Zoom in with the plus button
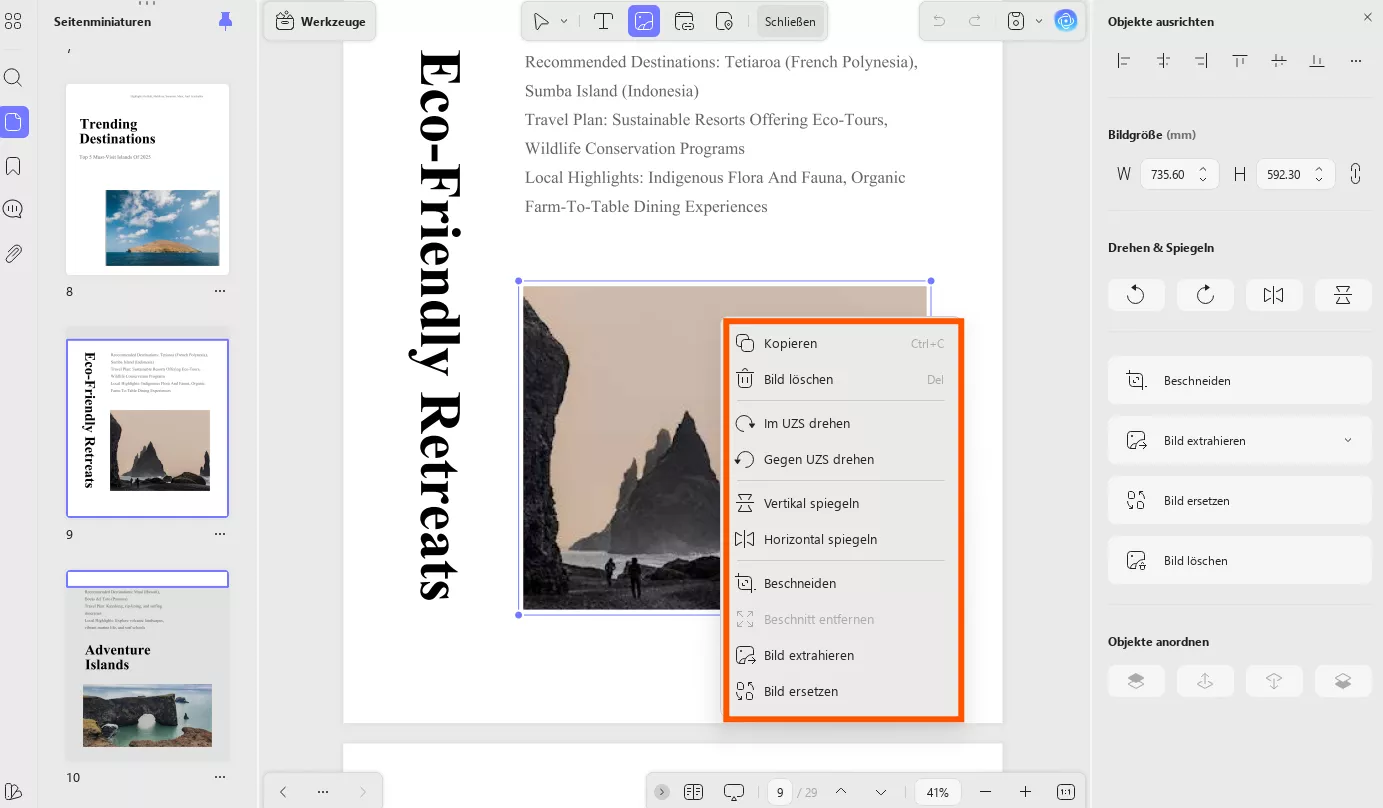This screenshot has height=808, width=1383. pyautogui.click(x=1025, y=792)
